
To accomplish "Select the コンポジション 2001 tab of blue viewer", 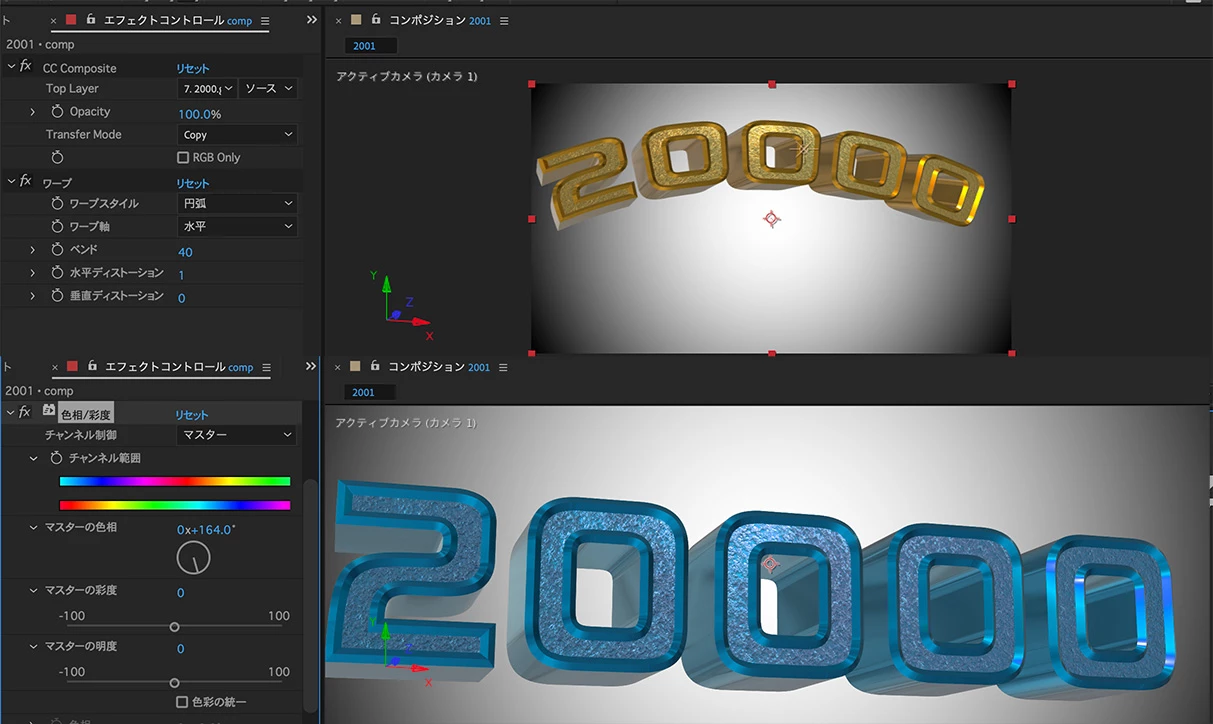I will pyautogui.click(x=440, y=367).
